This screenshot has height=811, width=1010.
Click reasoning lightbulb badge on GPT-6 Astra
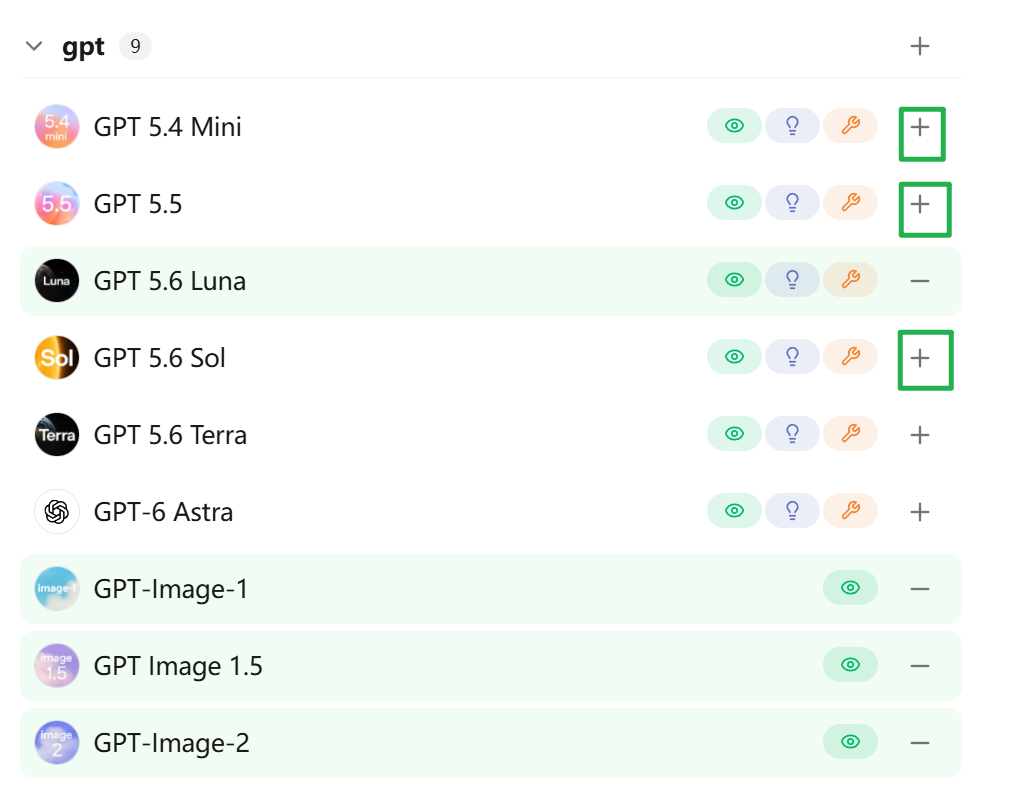coord(792,511)
